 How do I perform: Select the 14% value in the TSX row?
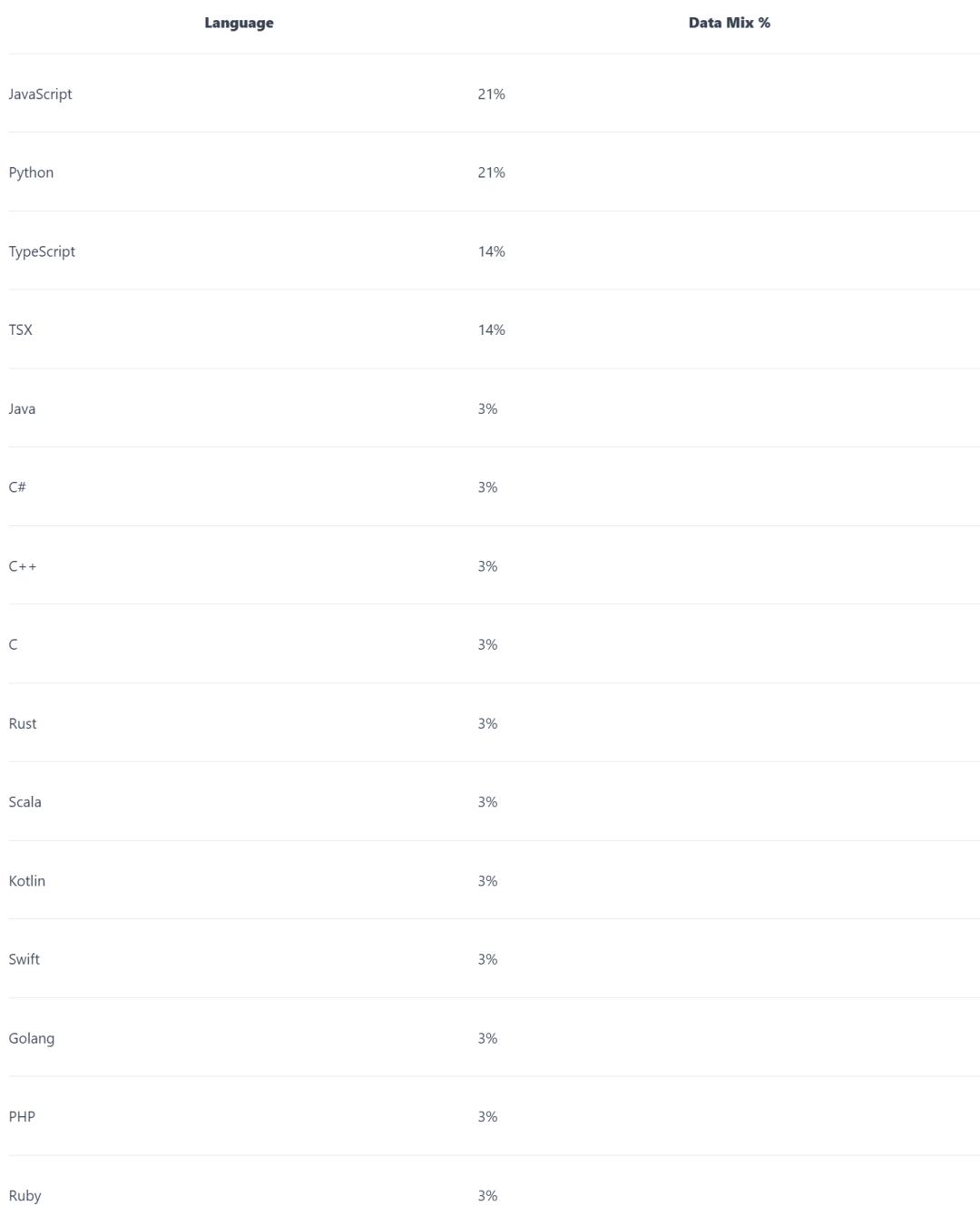[x=492, y=330]
